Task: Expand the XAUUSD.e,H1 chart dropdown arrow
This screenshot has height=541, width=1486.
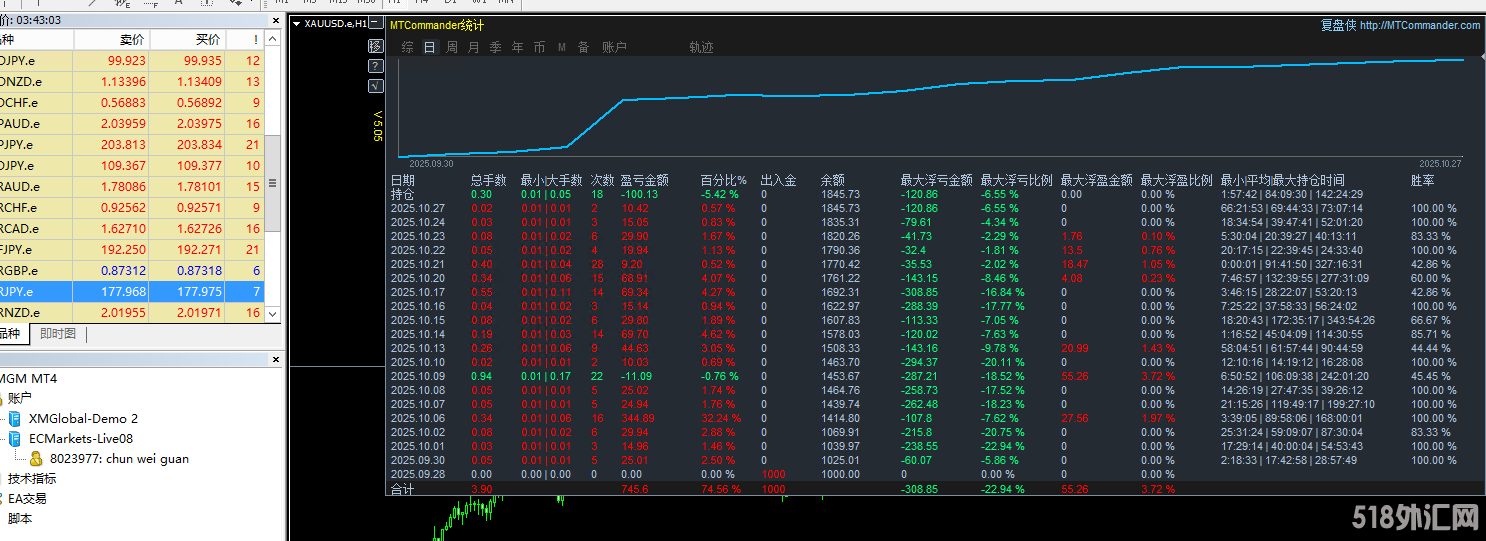Action: click(x=297, y=23)
